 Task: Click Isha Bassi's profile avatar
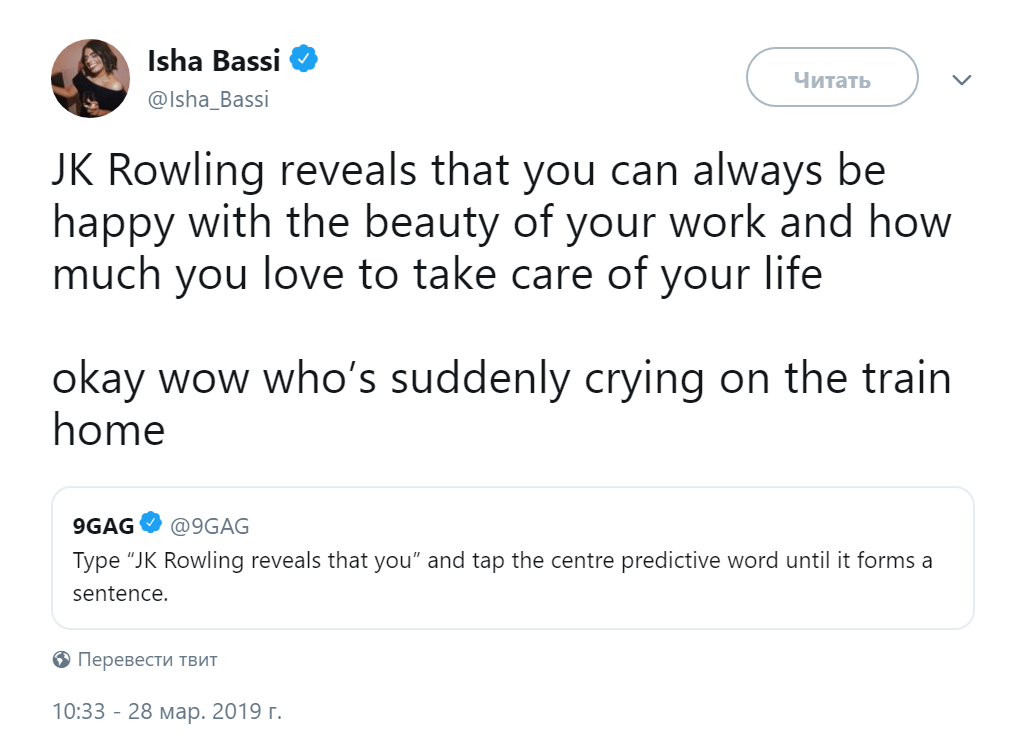pyautogui.click(x=90, y=78)
